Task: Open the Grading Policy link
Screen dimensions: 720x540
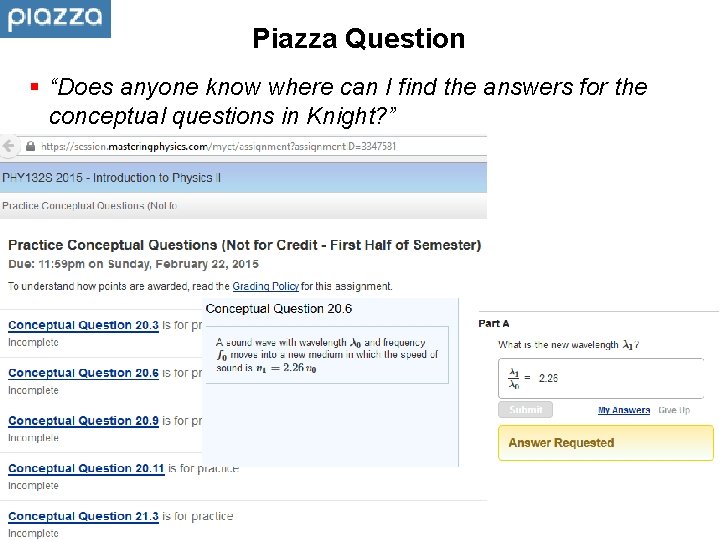Action: pyautogui.click(x=265, y=286)
